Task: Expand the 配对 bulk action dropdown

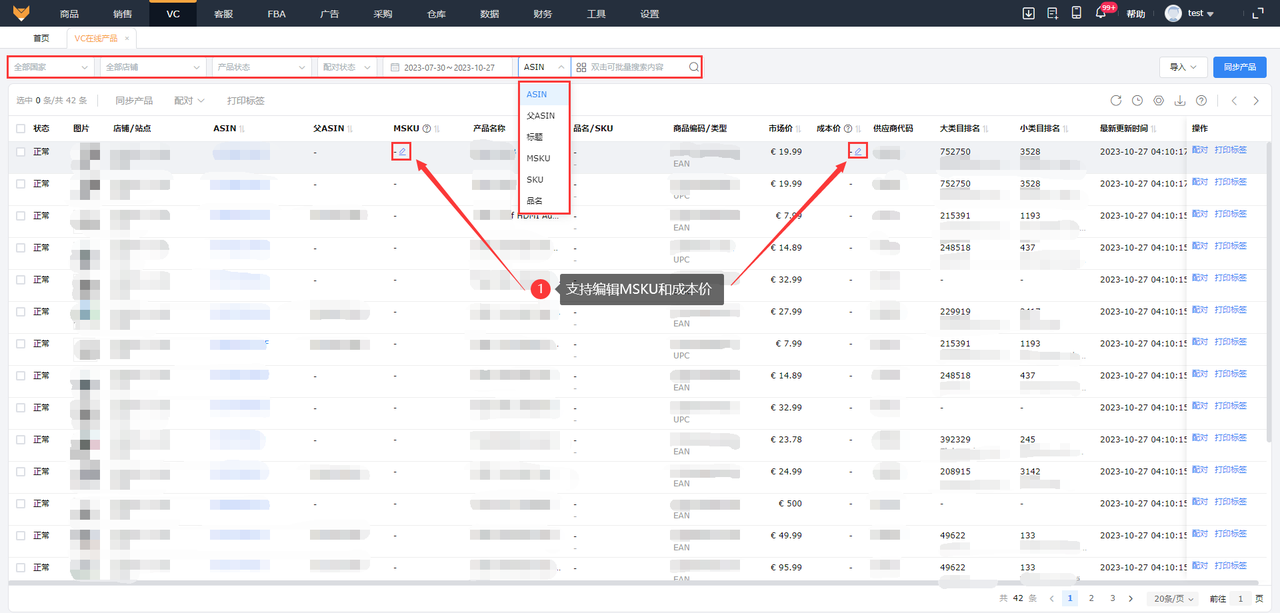Action: coord(189,101)
